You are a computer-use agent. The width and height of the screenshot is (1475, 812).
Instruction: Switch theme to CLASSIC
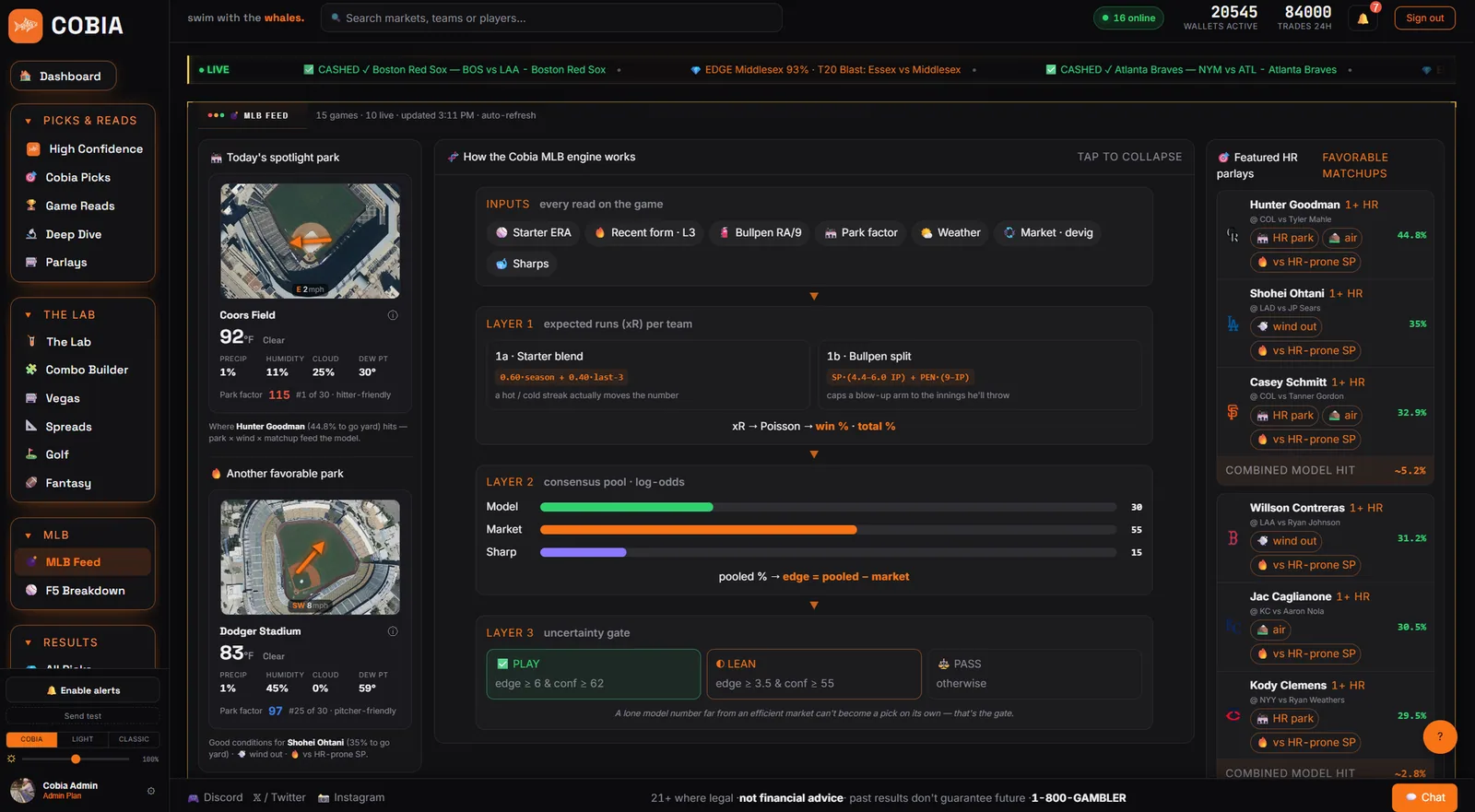pyautogui.click(x=134, y=739)
